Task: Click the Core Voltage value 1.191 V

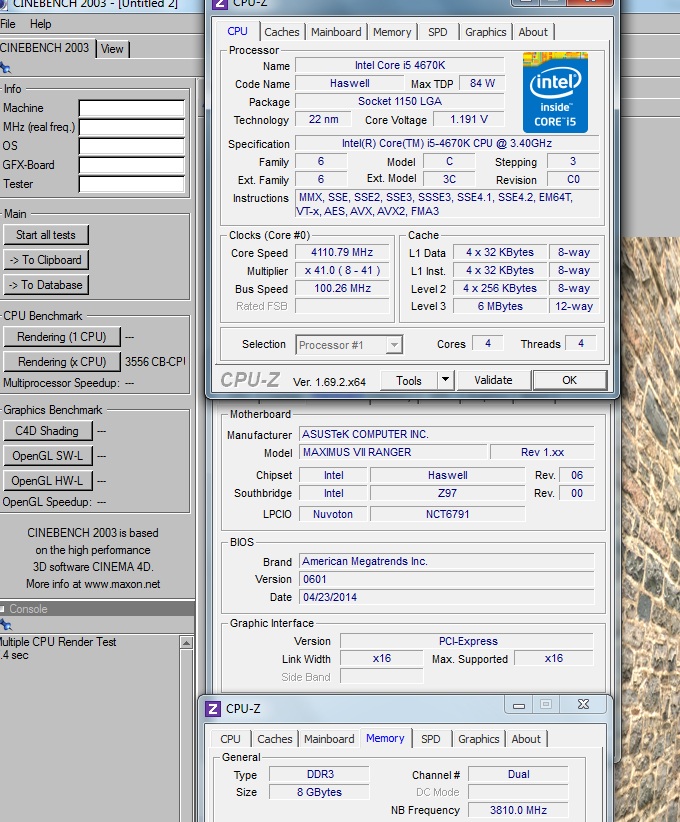Action: (x=469, y=119)
